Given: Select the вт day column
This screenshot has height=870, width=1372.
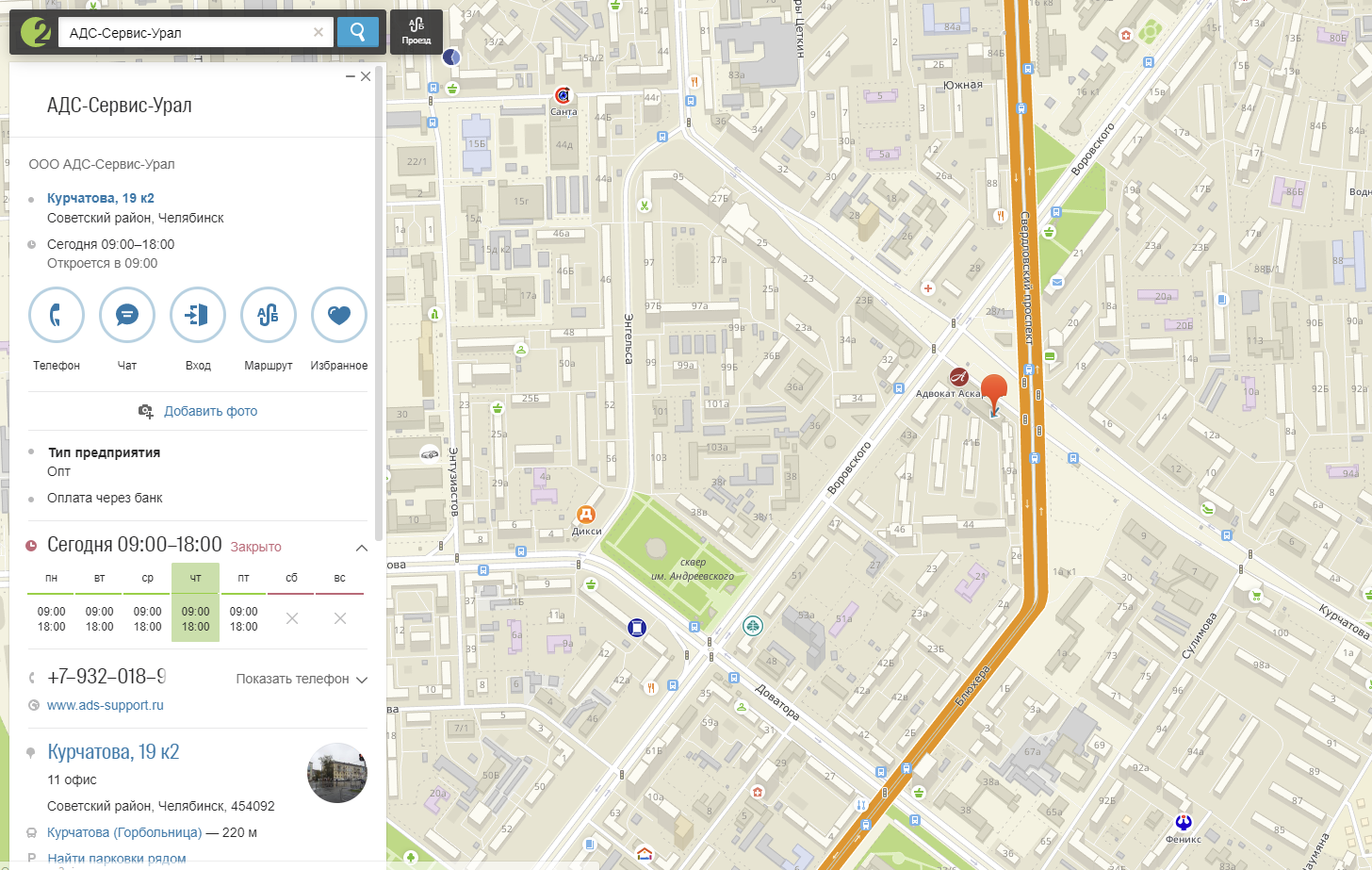Looking at the screenshot, I should coord(99,603).
